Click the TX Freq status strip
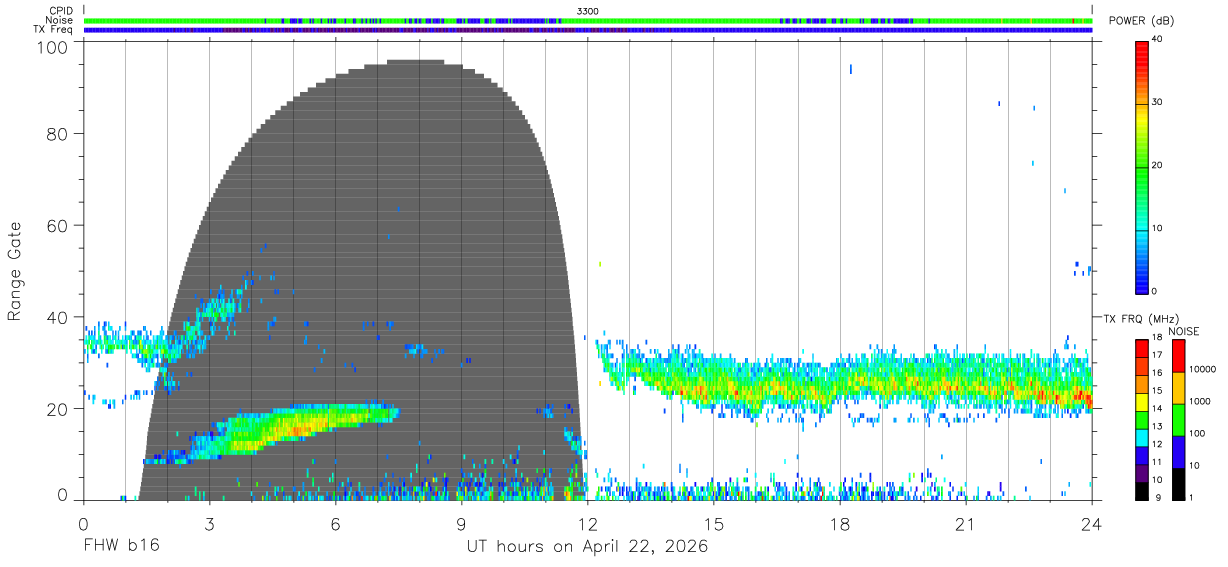Screen dimensions: 1228x567 point(588,30)
